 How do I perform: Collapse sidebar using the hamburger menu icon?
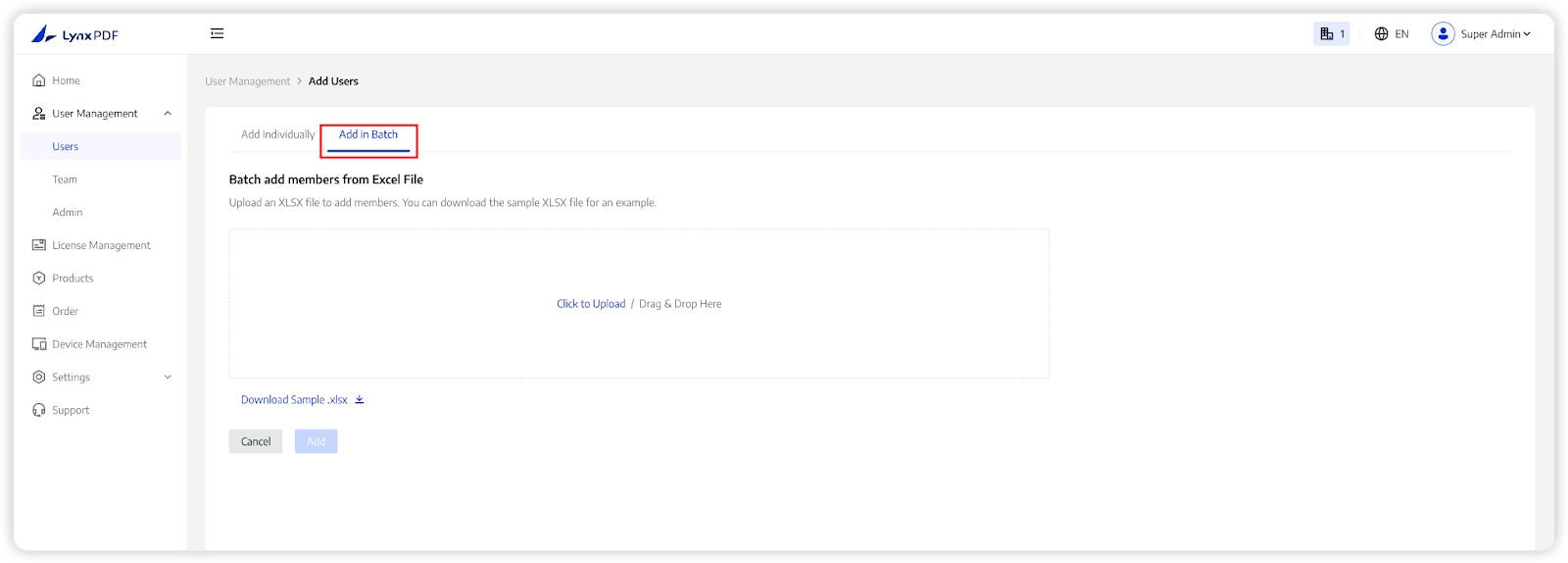point(217,33)
